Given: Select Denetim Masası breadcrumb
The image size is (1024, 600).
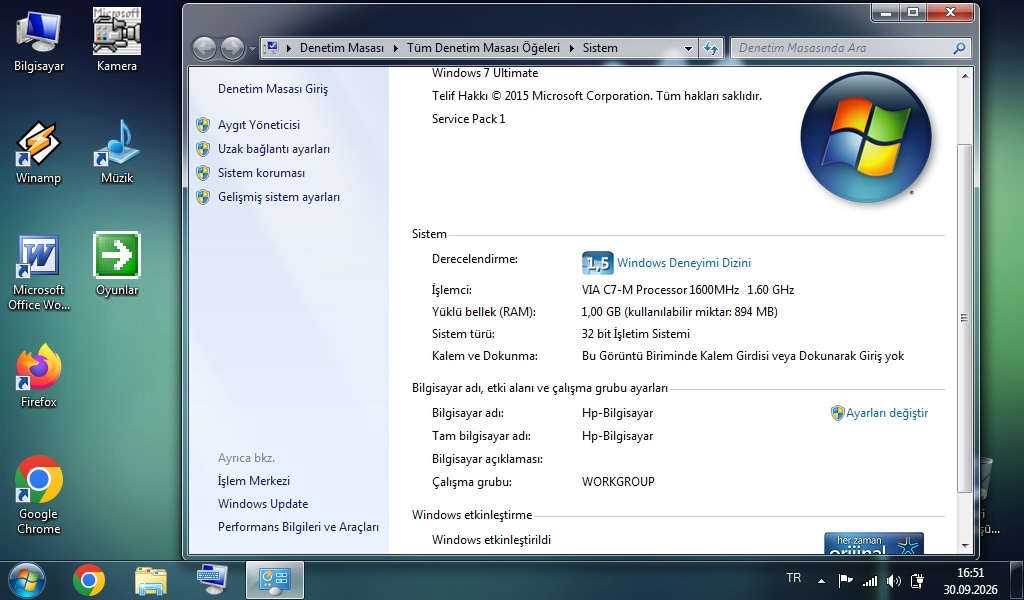Looking at the screenshot, I should coord(342,48).
